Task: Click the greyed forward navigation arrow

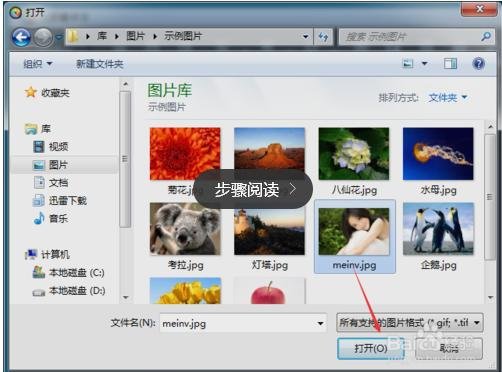Action: pos(44,37)
